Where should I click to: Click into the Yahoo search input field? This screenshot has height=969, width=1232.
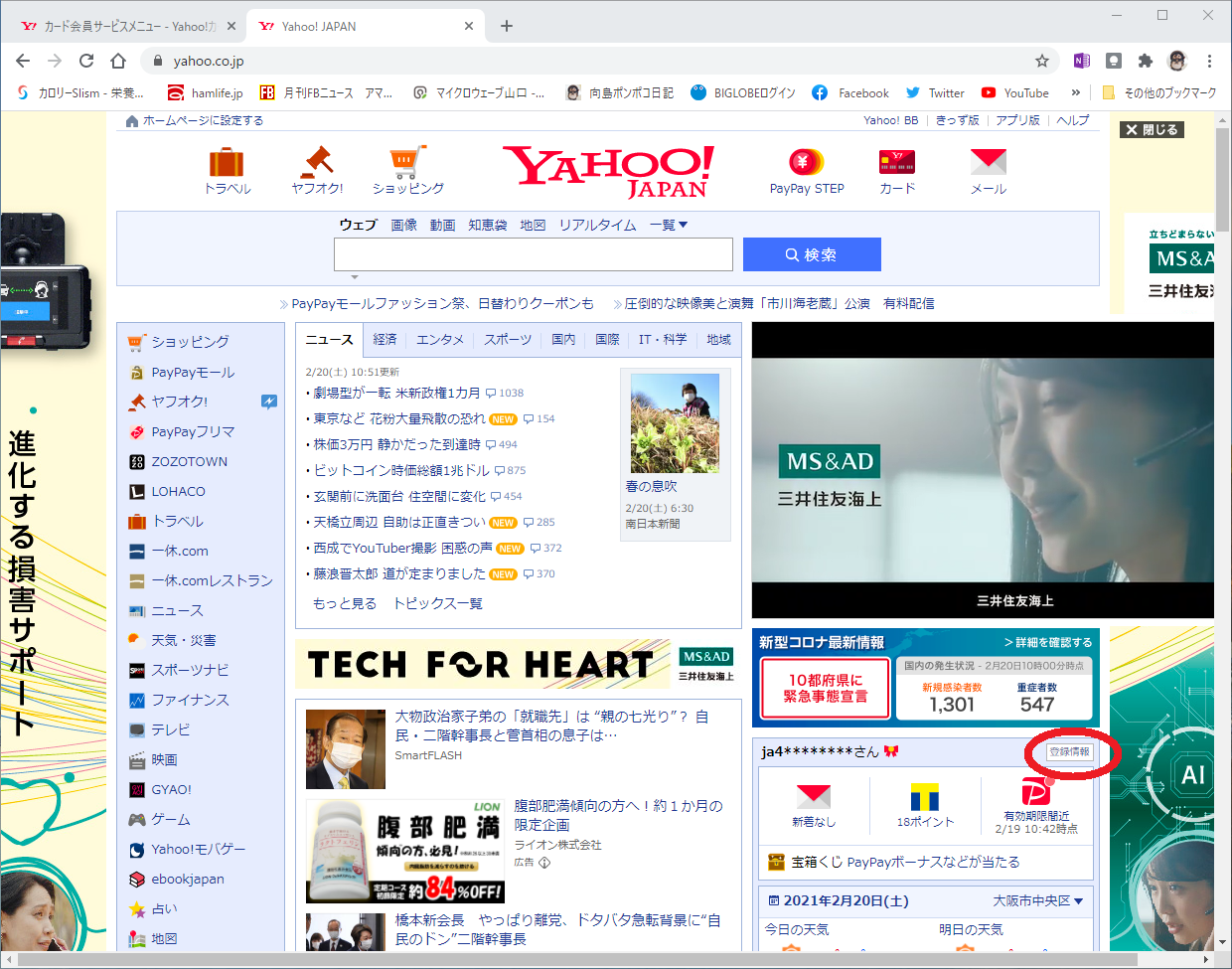(x=534, y=254)
